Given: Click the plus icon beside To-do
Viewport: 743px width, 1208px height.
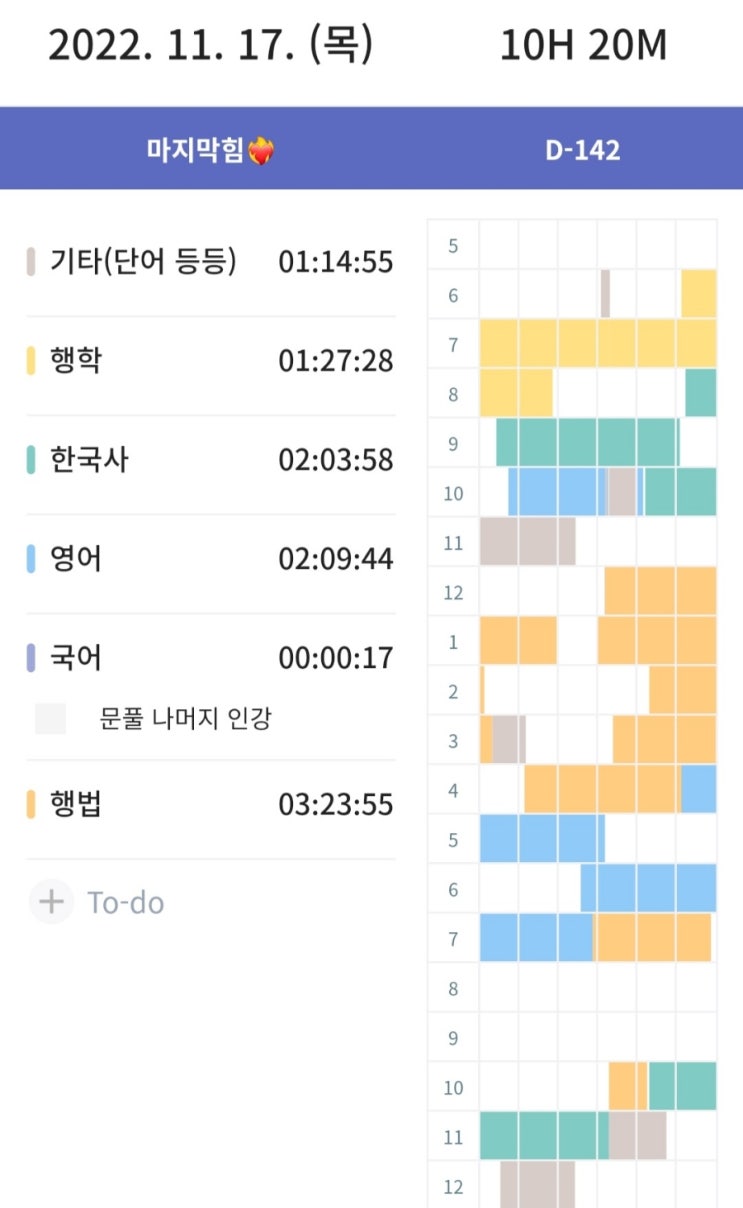Looking at the screenshot, I should [51, 902].
